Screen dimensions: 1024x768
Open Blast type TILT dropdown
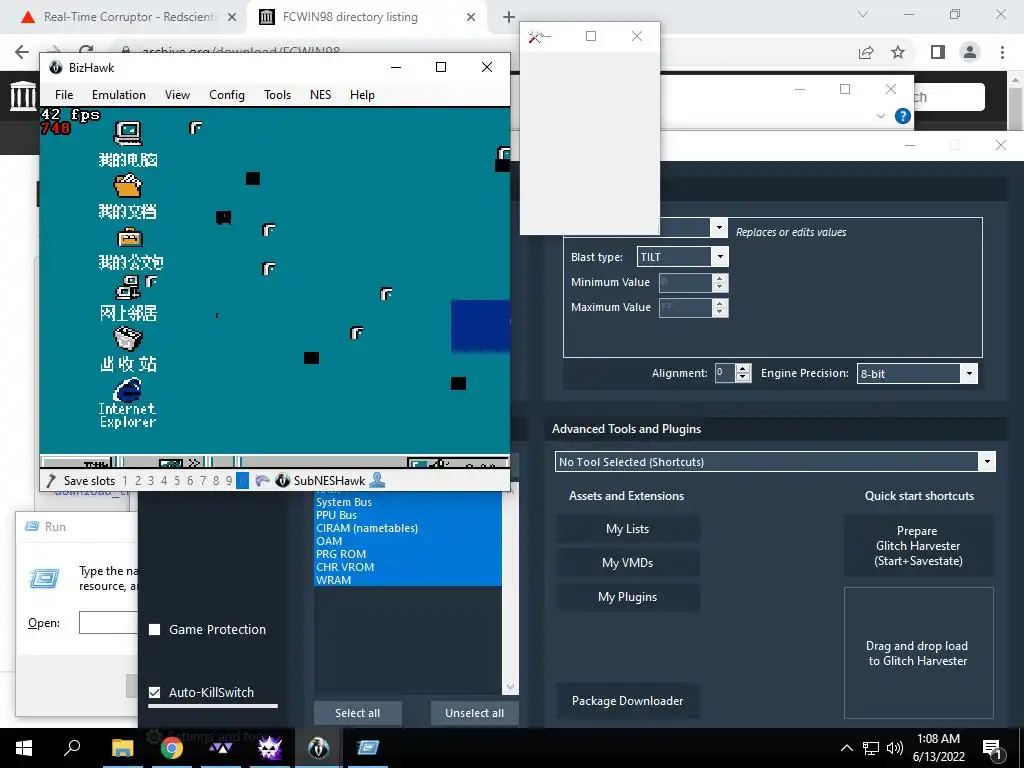(720, 257)
